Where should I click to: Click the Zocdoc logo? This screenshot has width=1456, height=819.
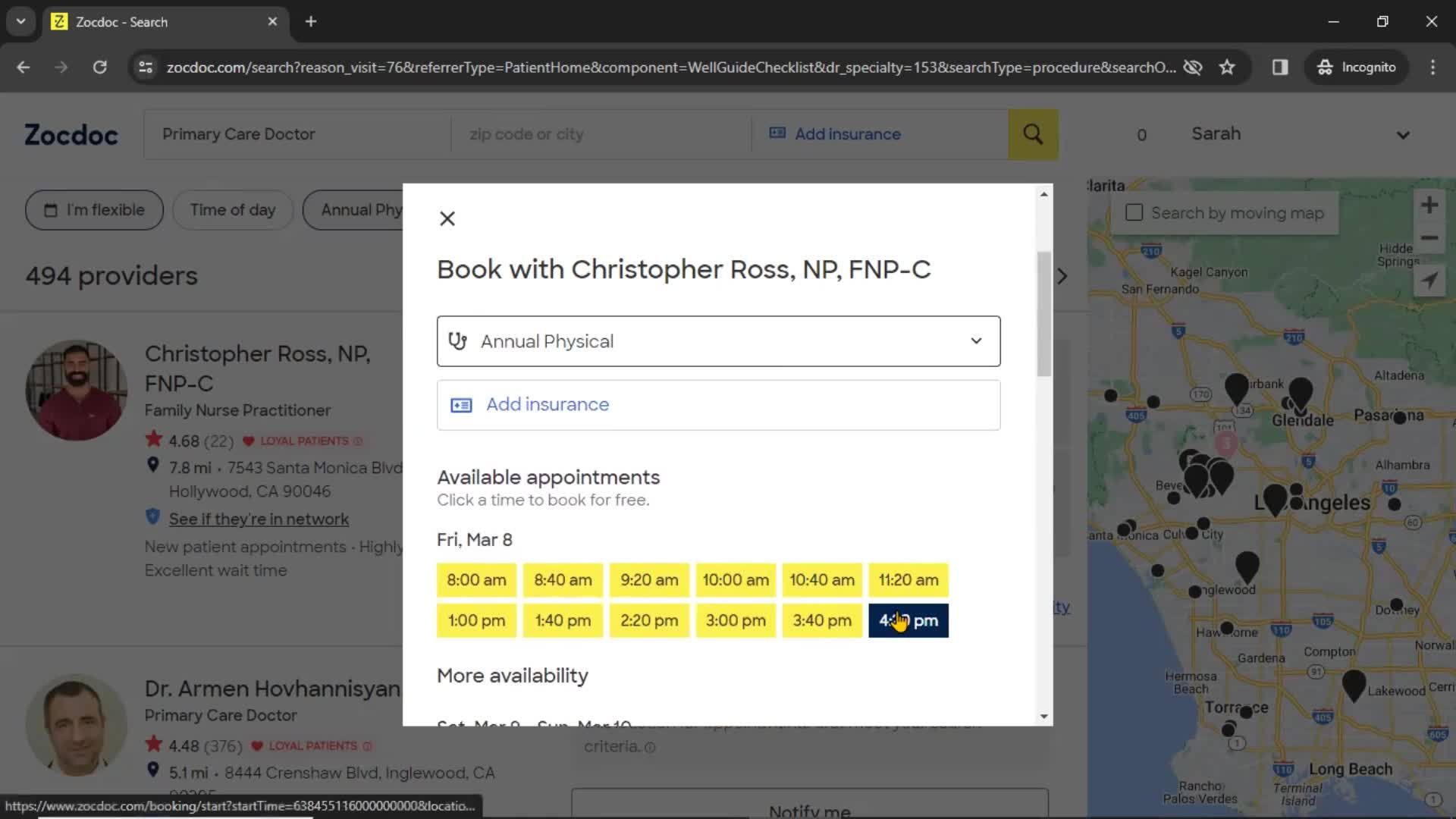(x=71, y=135)
